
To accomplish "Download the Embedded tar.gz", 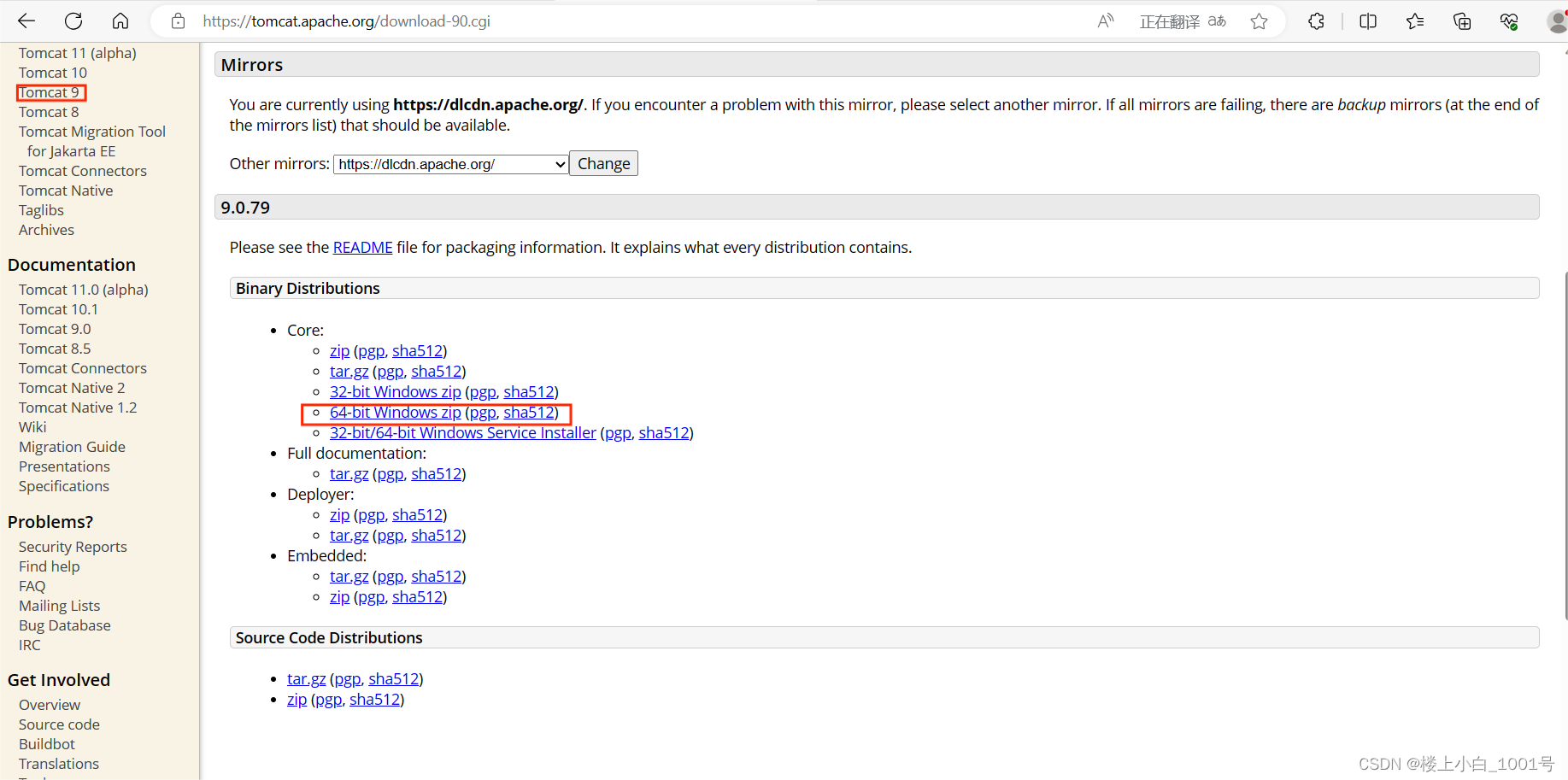I will tap(349, 577).
